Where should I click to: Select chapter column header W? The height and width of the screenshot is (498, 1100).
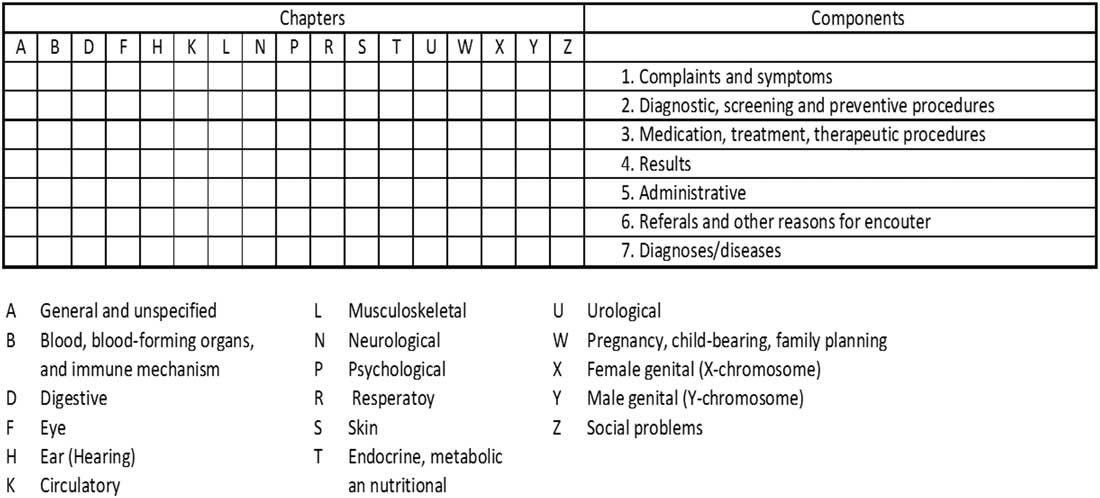tap(464, 47)
